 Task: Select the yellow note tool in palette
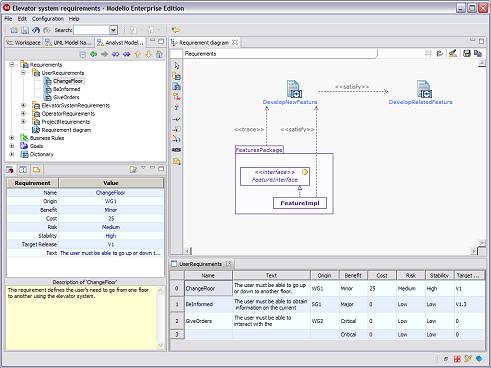point(177,162)
